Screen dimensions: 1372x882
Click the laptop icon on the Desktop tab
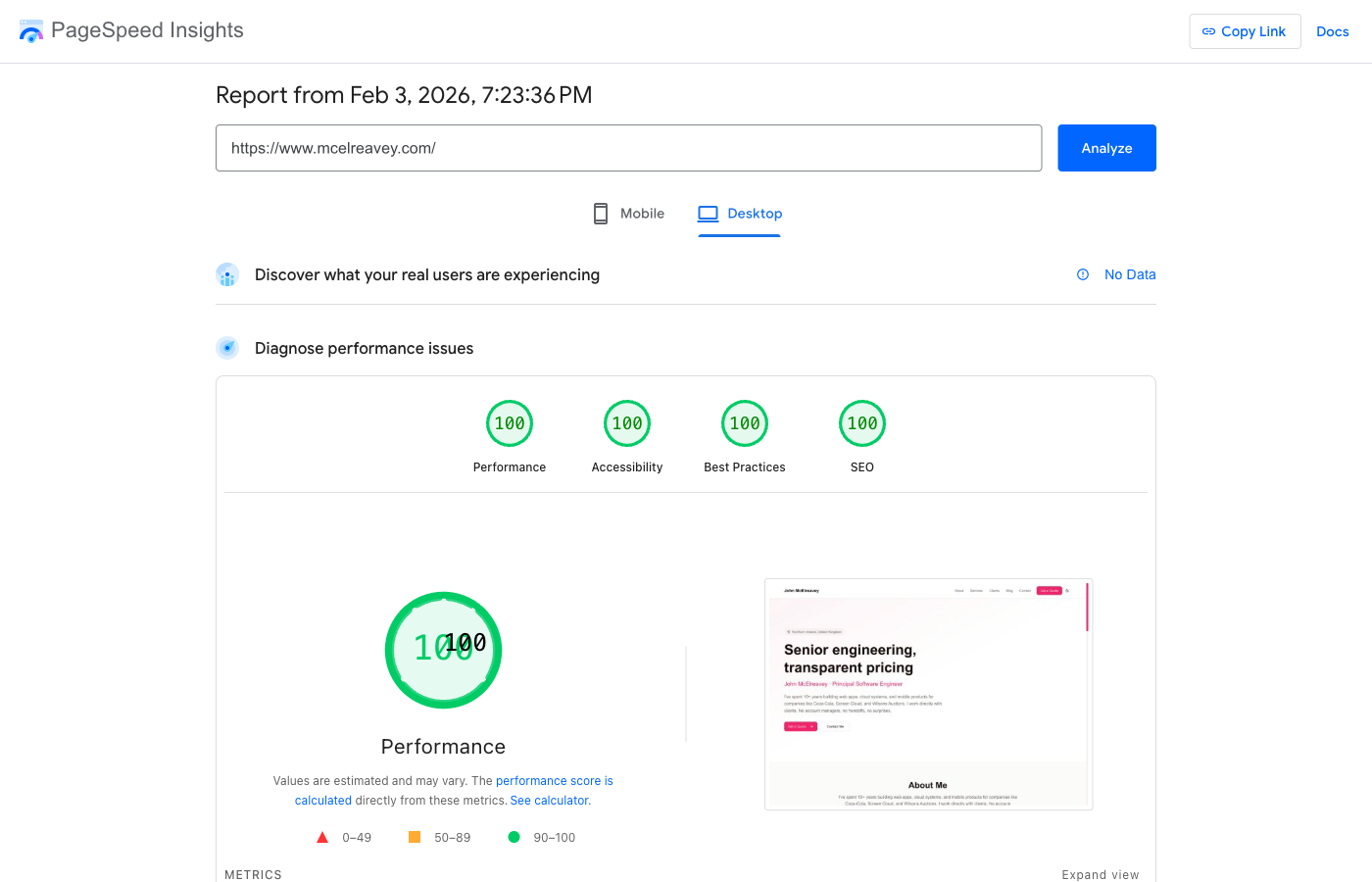point(707,213)
